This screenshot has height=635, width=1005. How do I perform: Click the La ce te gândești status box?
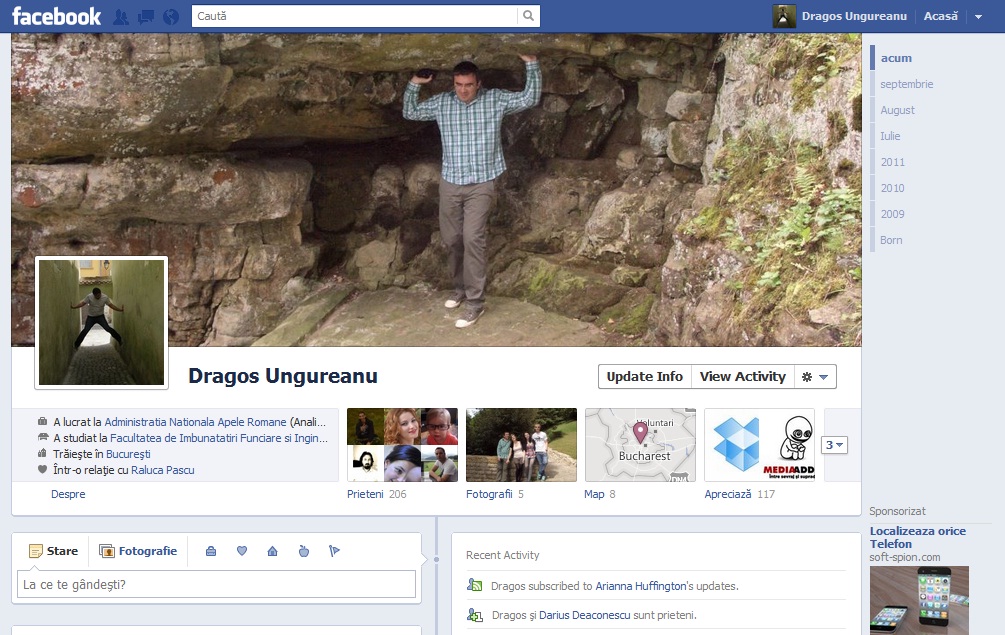pyautogui.click(x=216, y=584)
